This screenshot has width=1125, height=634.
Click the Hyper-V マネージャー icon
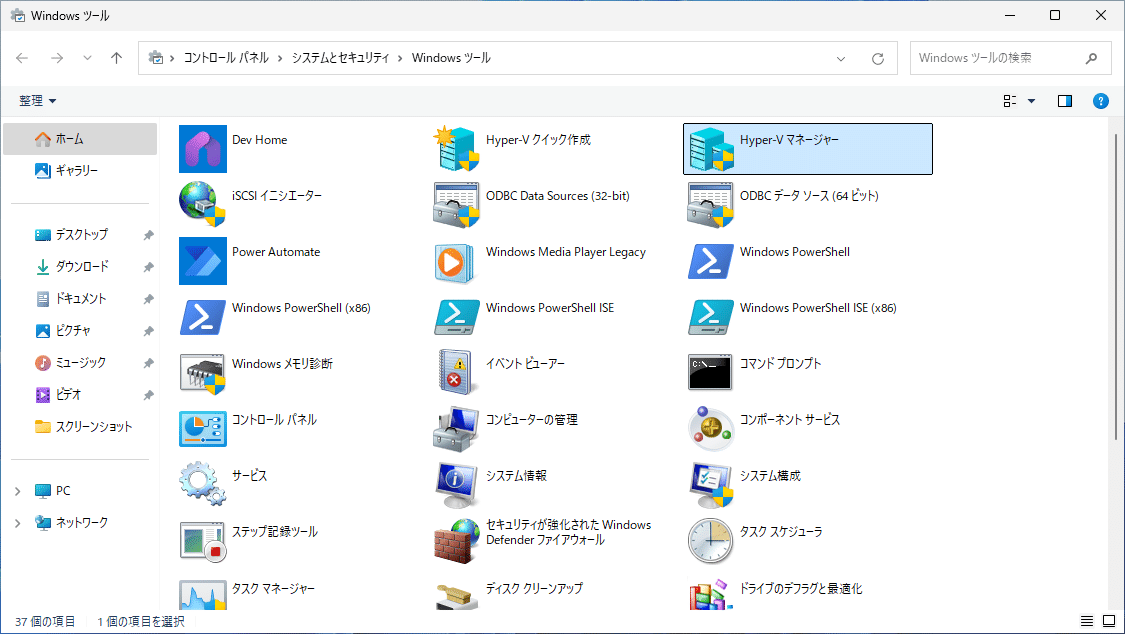pos(710,148)
